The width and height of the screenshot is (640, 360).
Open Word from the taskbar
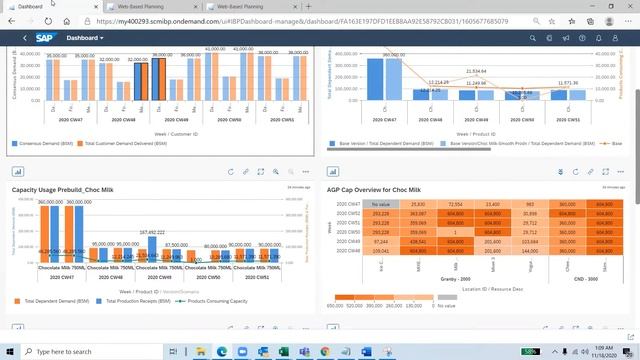point(367,351)
